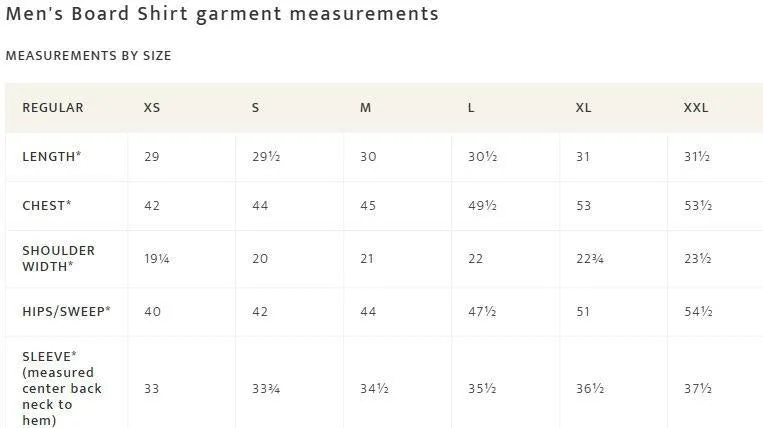This screenshot has height=428, width=763.
Task: Select the MEASUREMENTS BY SIZE subheading
Action: coord(89,55)
